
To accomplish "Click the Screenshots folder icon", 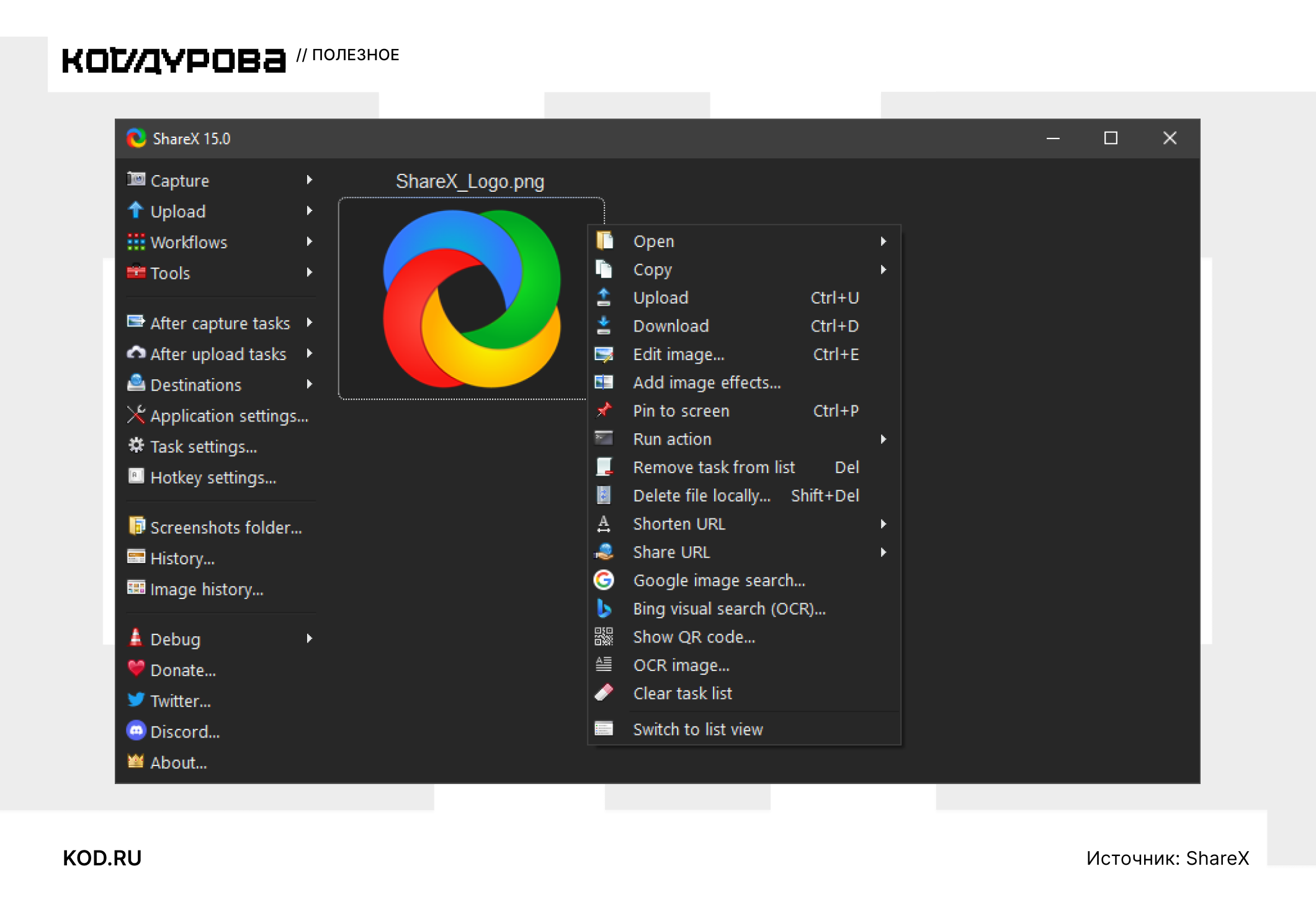I will coord(136,526).
